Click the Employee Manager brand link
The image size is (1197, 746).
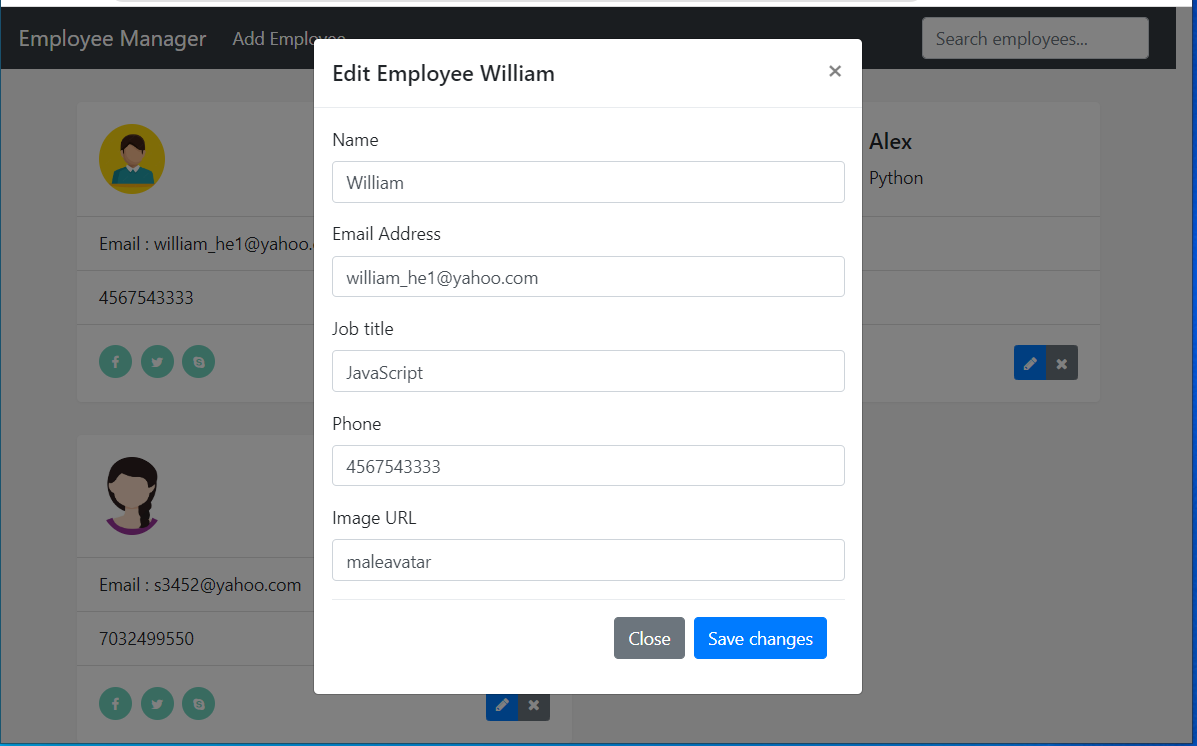point(112,39)
